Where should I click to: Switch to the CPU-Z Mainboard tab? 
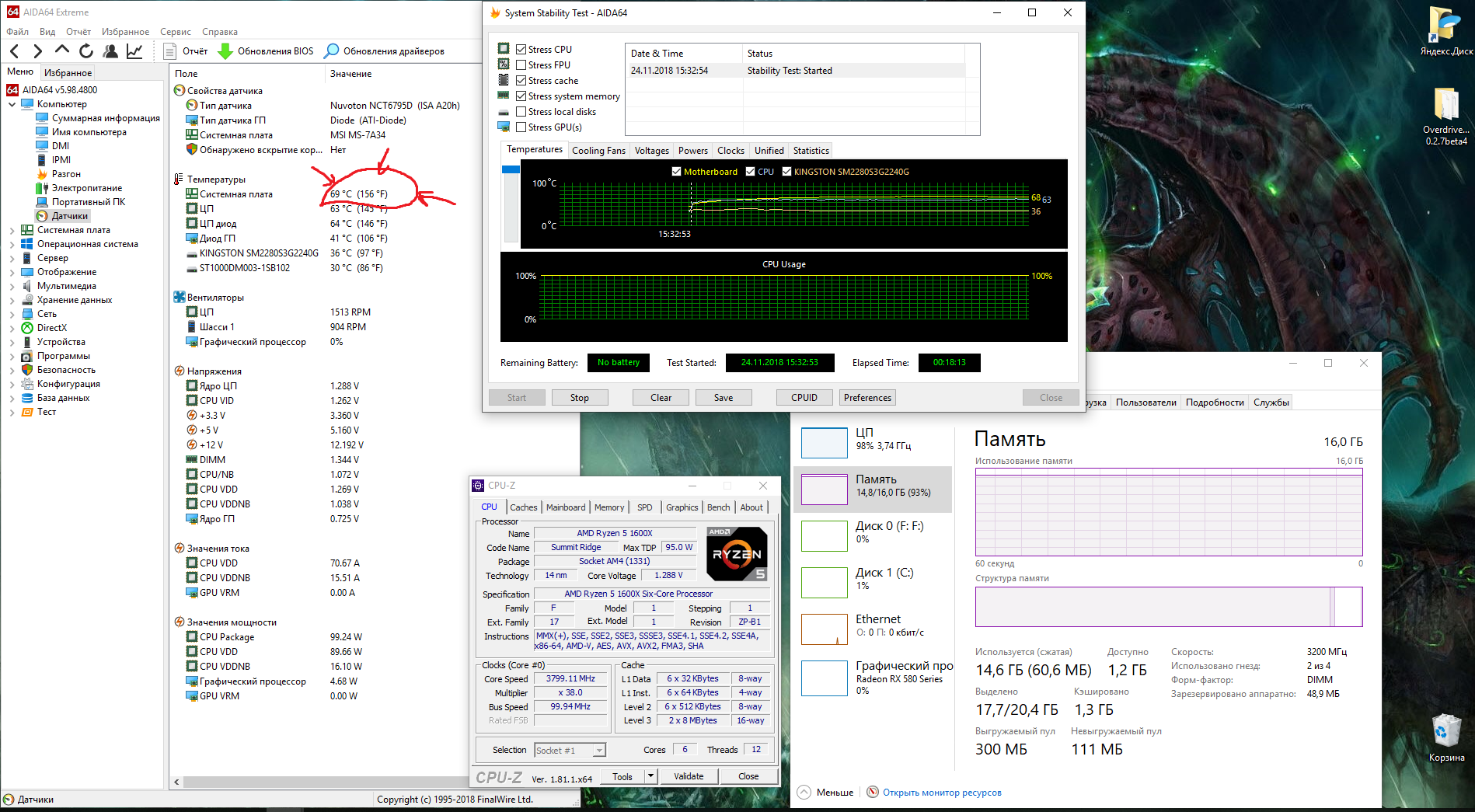point(566,507)
